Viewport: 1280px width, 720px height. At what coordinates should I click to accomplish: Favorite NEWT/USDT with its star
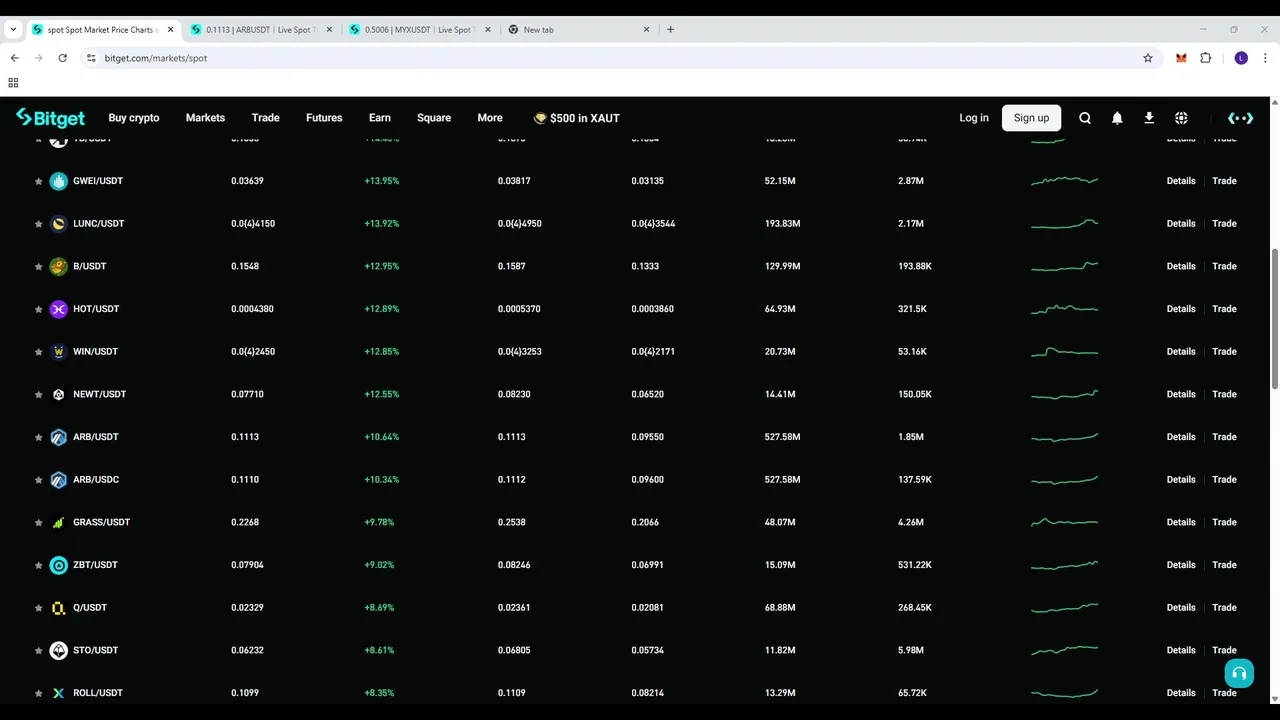click(38, 394)
